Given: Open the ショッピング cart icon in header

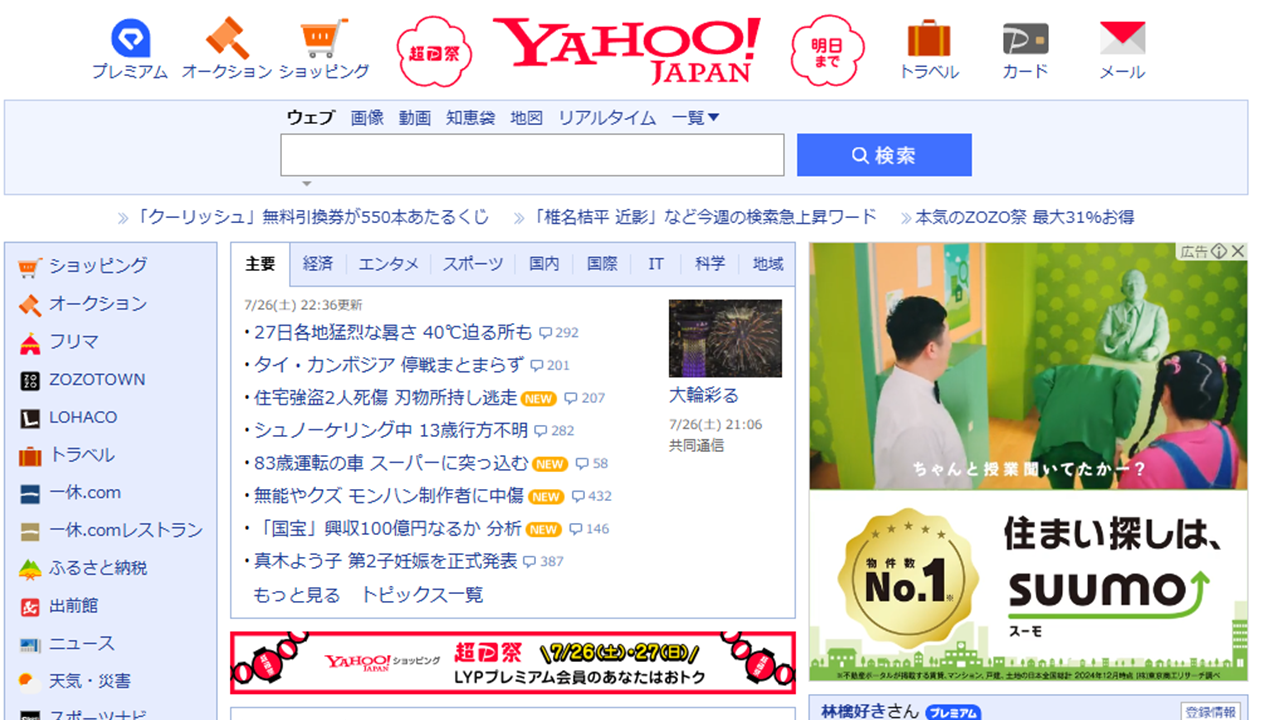Looking at the screenshot, I should 324,38.
